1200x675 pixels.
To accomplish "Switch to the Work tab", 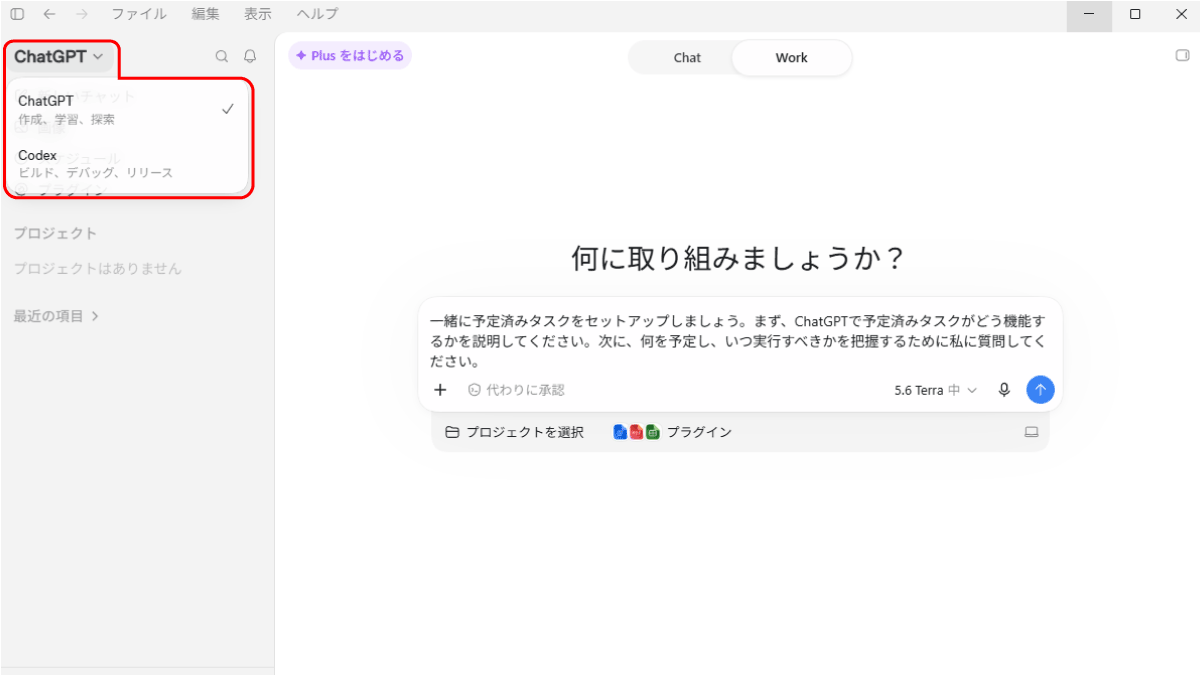I will (x=791, y=58).
